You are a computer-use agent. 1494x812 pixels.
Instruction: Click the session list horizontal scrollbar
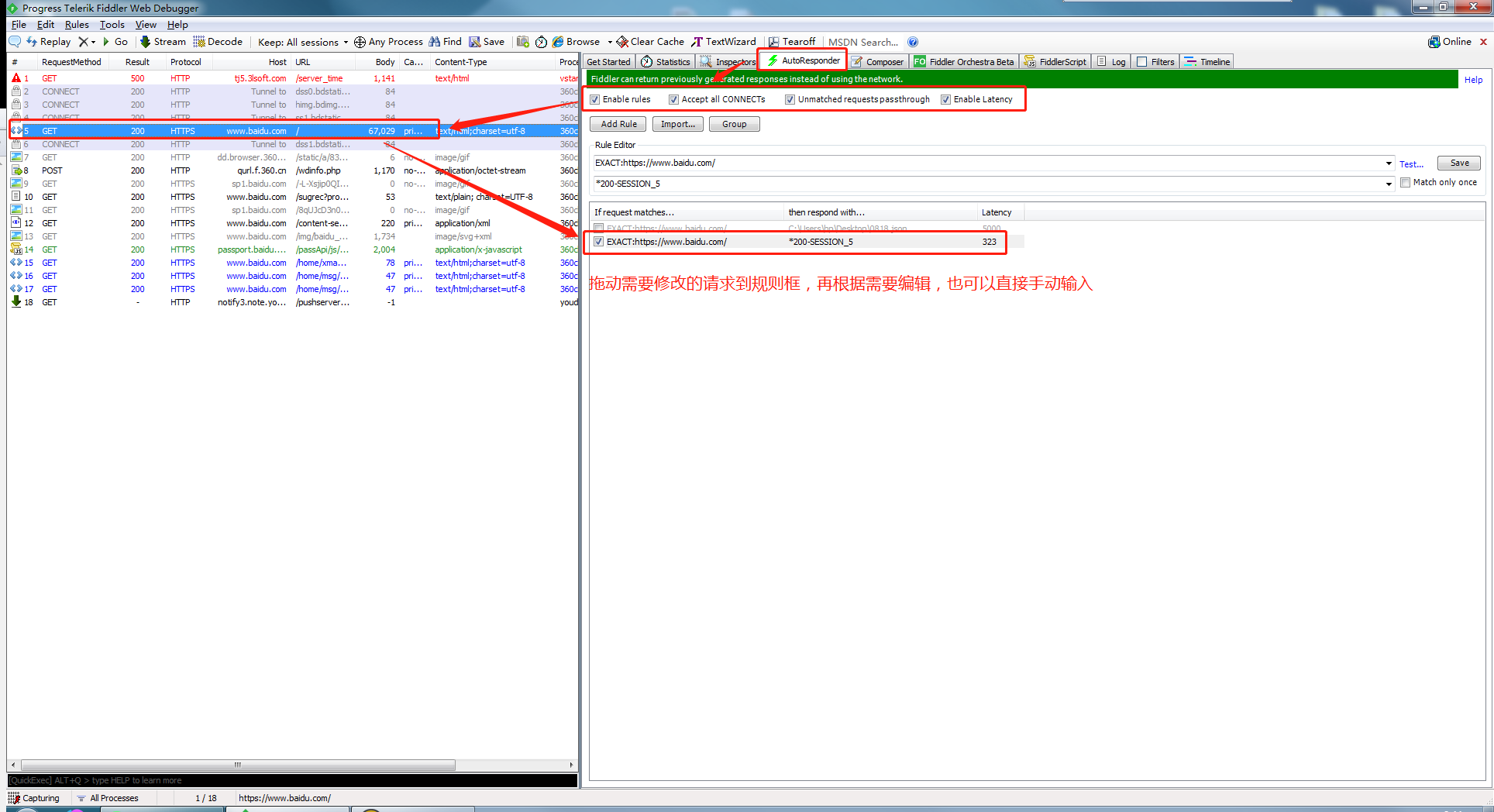(x=238, y=765)
